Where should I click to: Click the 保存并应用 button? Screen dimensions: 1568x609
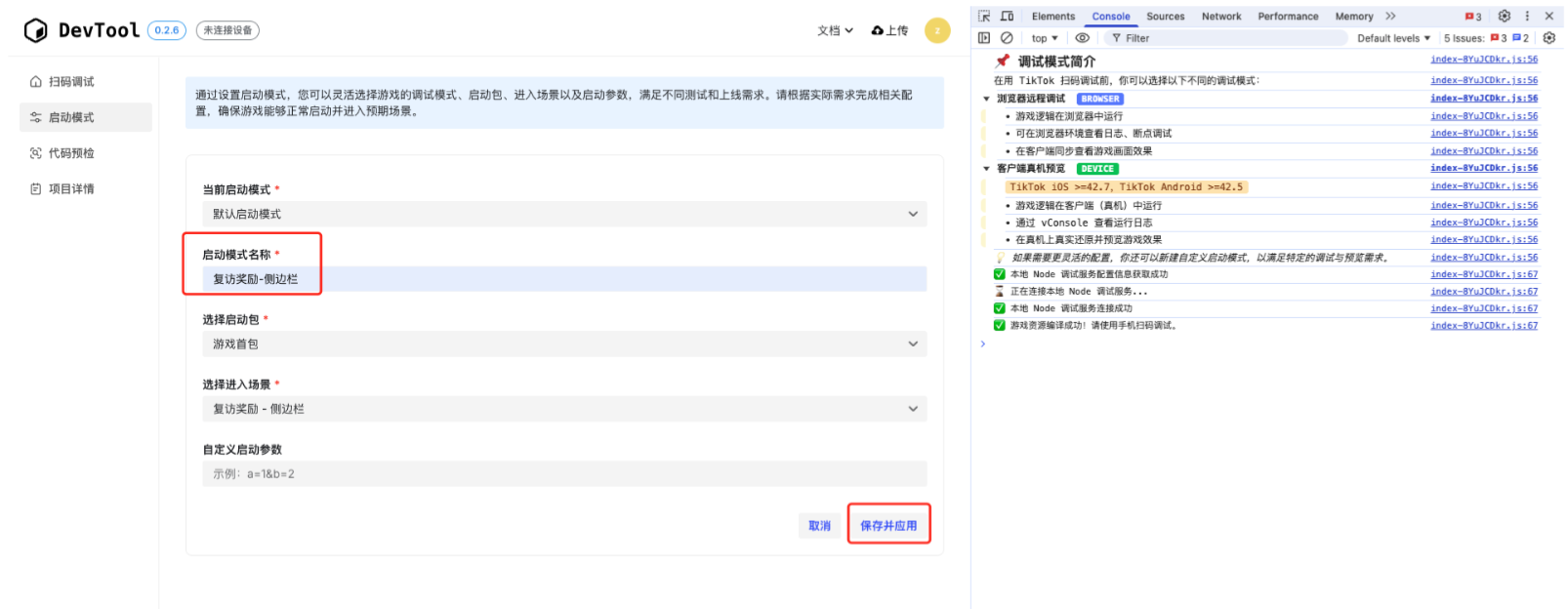887,525
